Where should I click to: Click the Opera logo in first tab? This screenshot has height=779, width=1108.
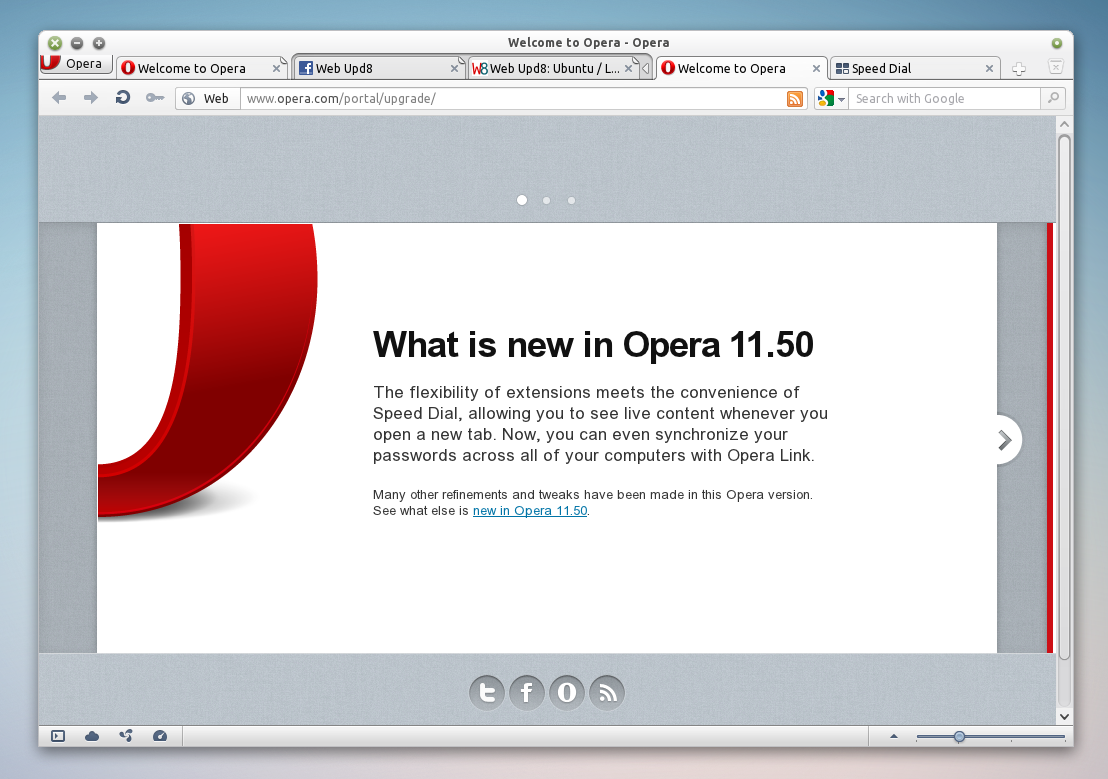tap(128, 69)
